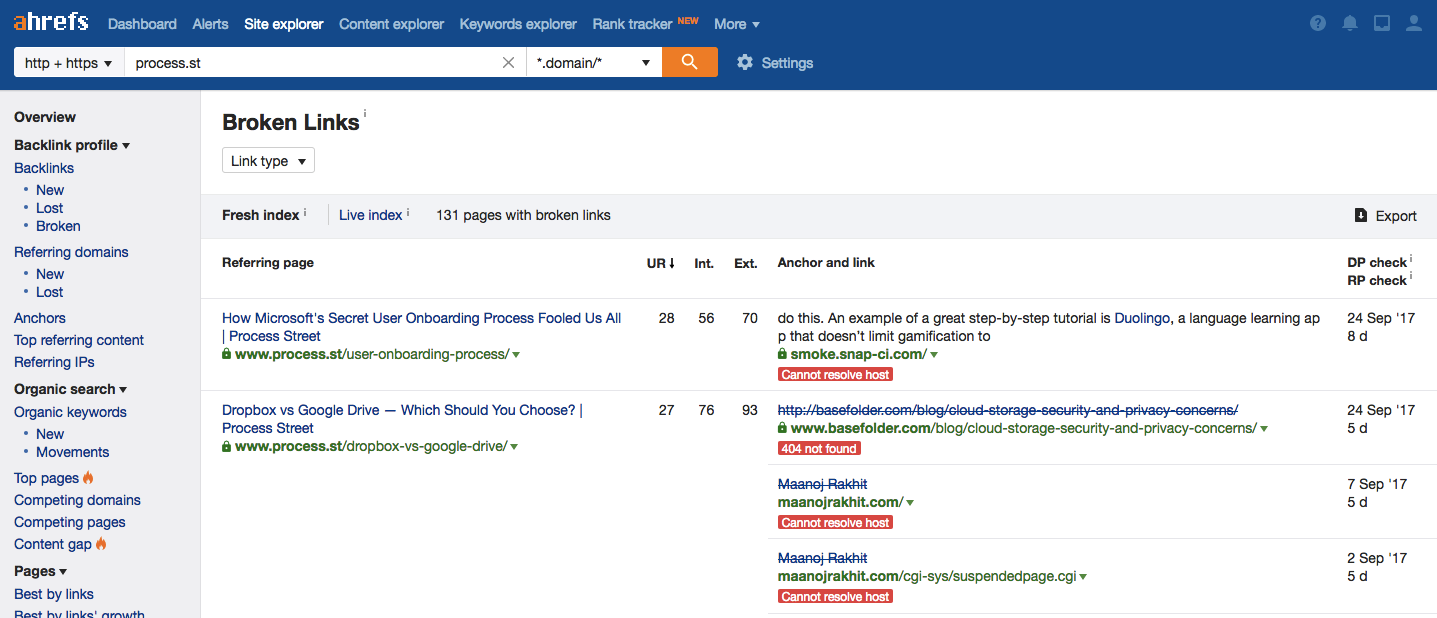Open Anchors in the sidebar

click(40, 318)
